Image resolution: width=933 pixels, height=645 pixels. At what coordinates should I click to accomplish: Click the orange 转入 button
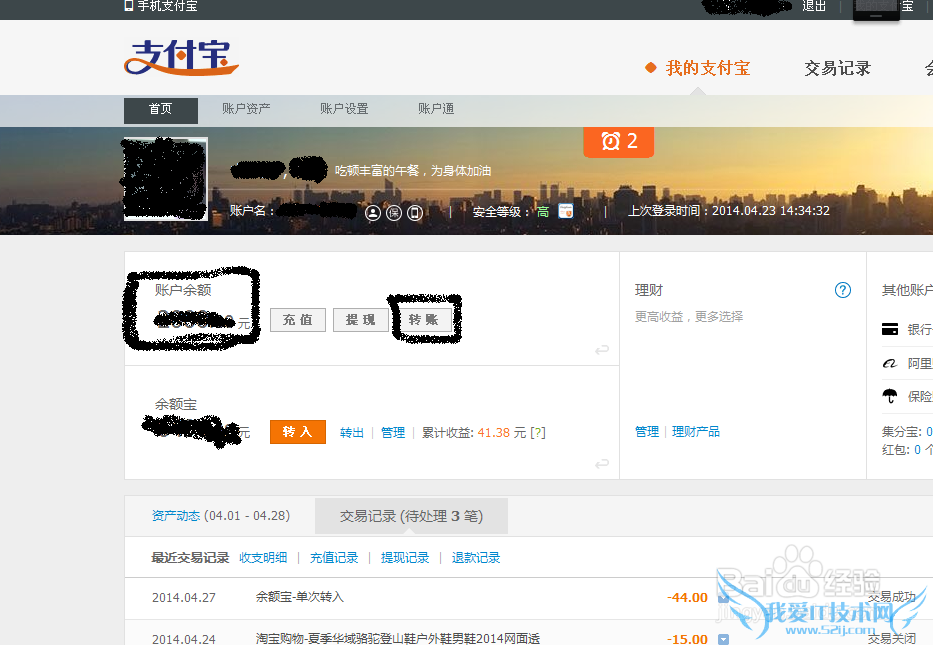[298, 432]
